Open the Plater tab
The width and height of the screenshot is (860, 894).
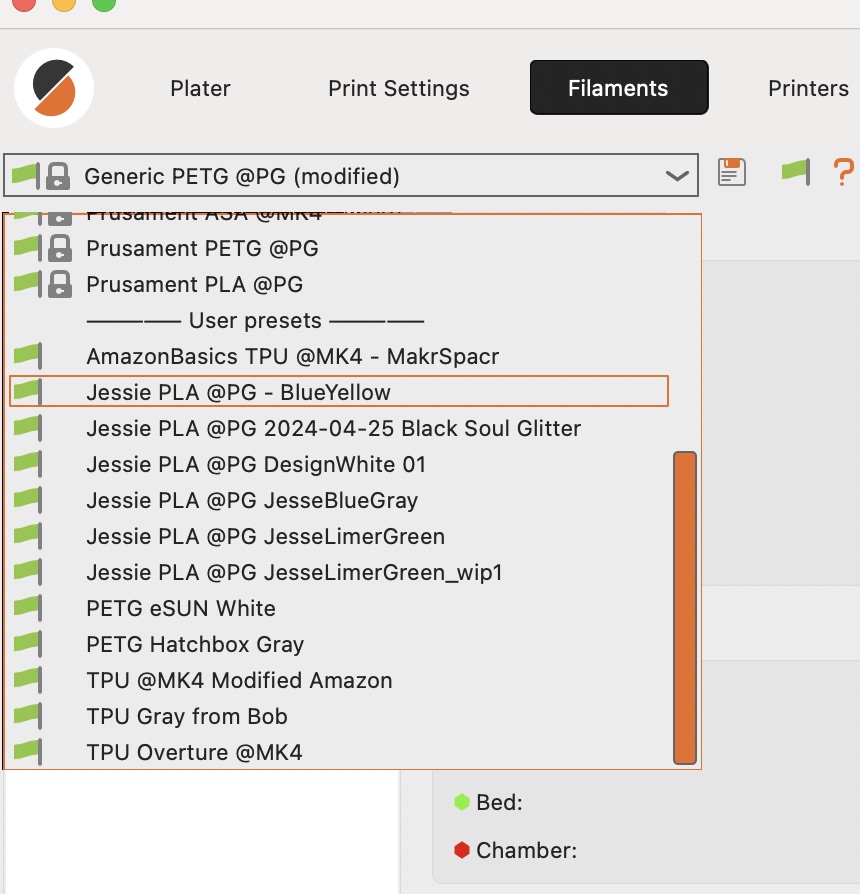200,88
